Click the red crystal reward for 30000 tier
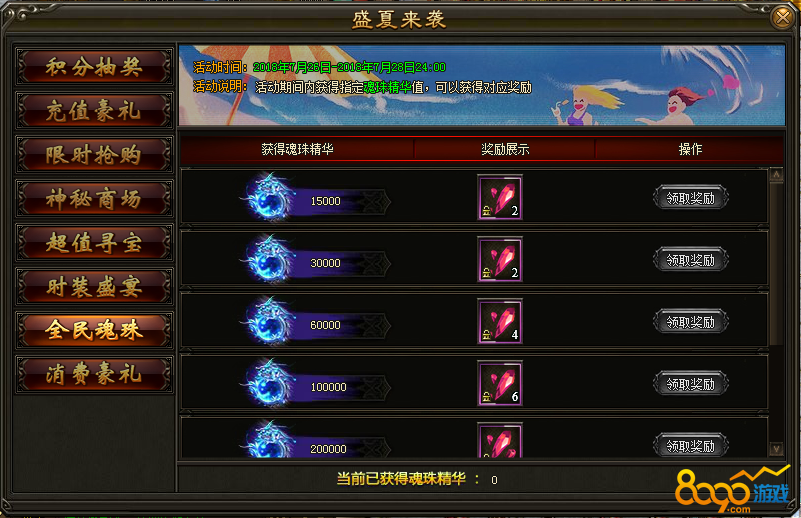The image size is (801, 518). [x=500, y=259]
